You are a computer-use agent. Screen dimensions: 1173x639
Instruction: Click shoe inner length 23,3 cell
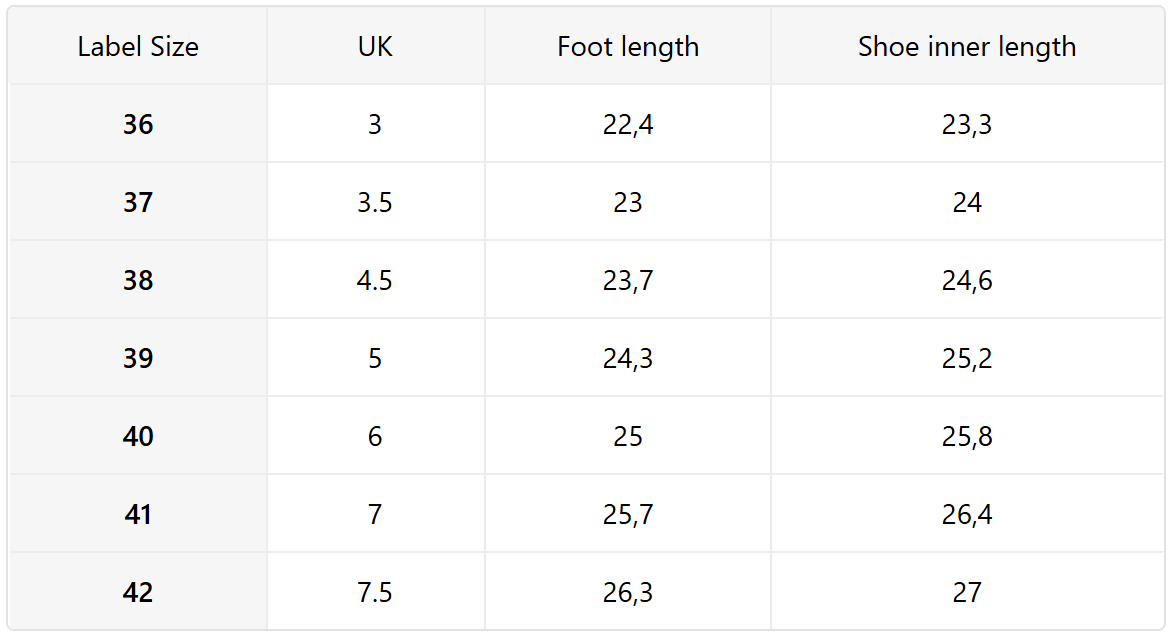tap(967, 125)
